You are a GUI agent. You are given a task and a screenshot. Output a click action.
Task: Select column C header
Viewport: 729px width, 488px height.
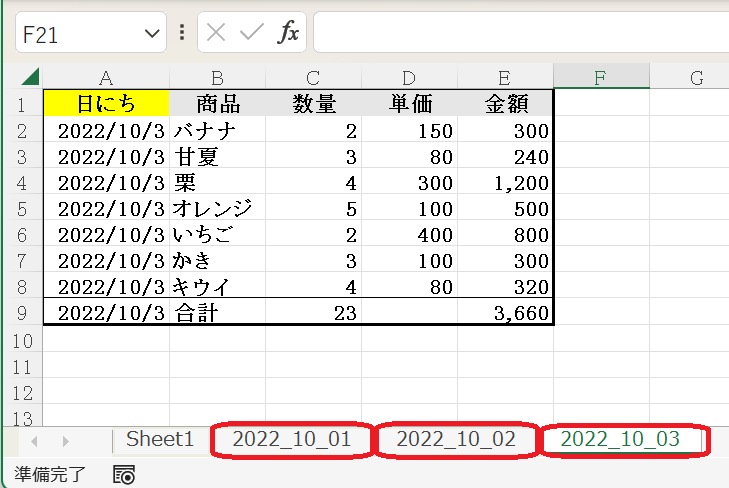tap(313, 77)
